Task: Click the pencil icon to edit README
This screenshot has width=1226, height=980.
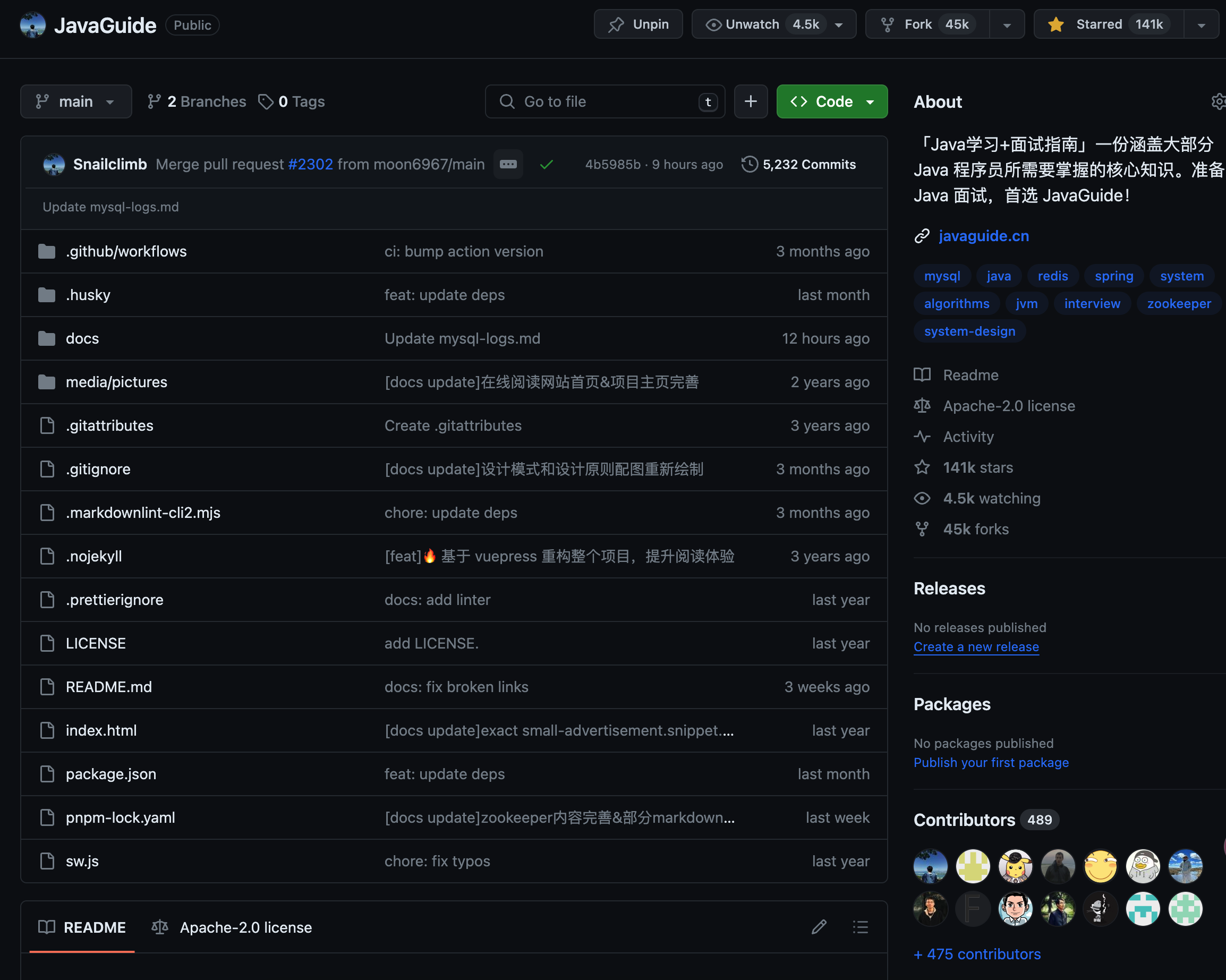Action: coord(819,927)
